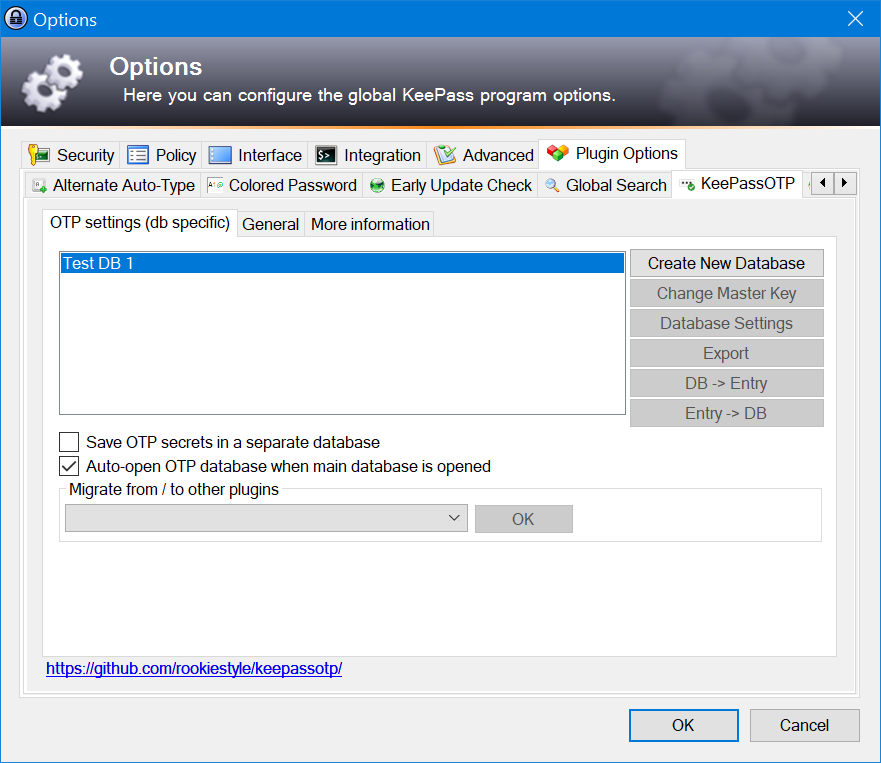
Task: Click the Global Search magnifier icon
Action: pos(552,185)
